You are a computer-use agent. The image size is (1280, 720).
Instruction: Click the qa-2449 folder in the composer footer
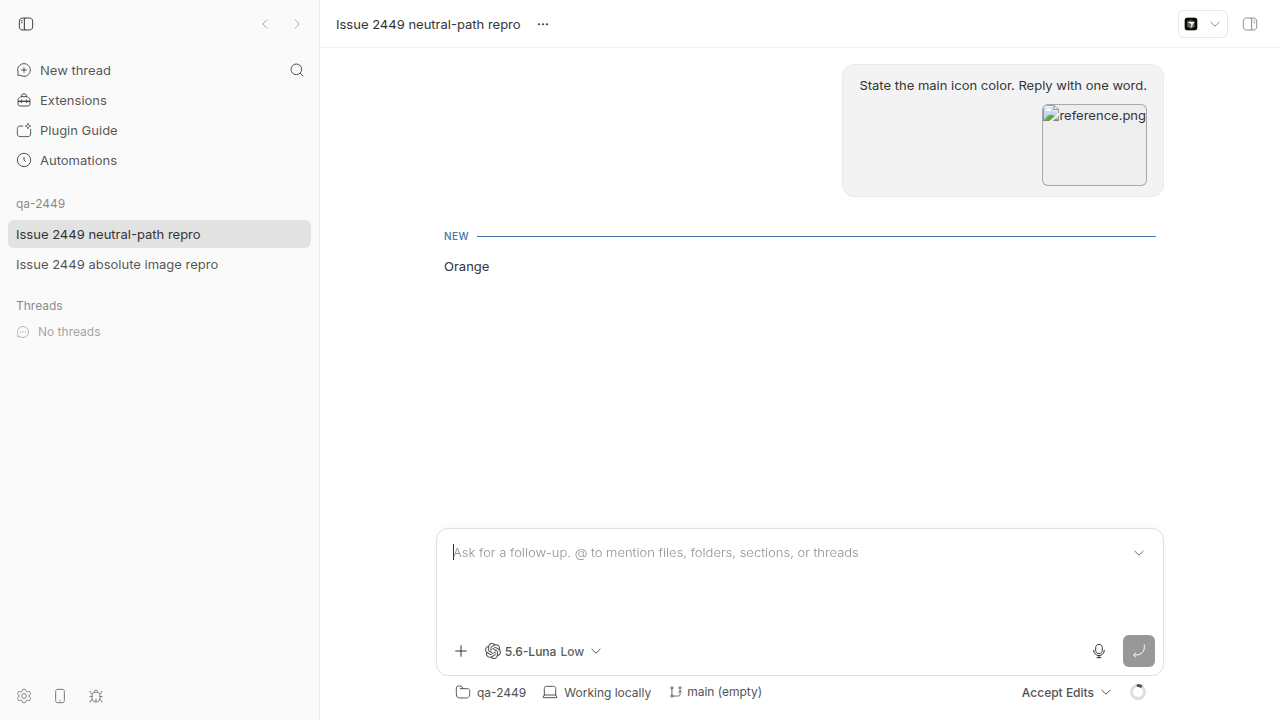point(490,692)
